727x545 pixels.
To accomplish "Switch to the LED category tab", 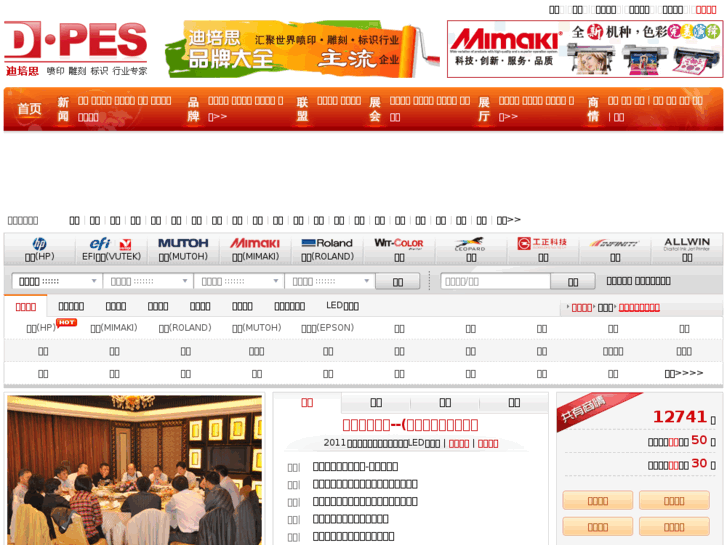I will pos(342,306).
